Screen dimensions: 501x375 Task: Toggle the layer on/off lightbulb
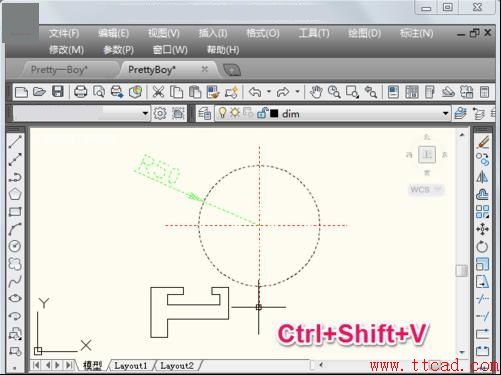pyautogui.click(x=222, y=113)
